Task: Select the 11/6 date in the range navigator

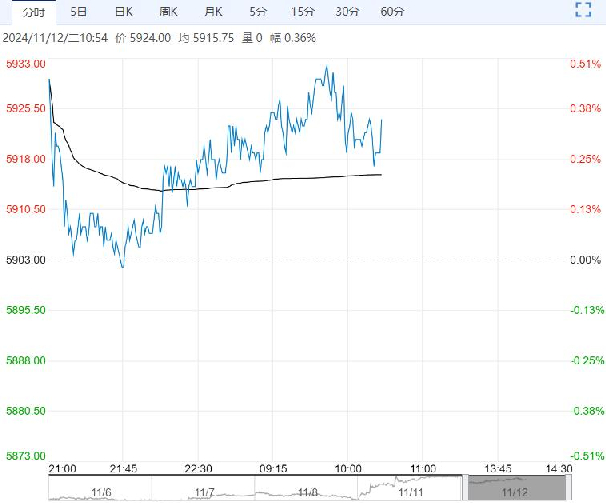Action: pyautogui.click(x=101, y=493)
